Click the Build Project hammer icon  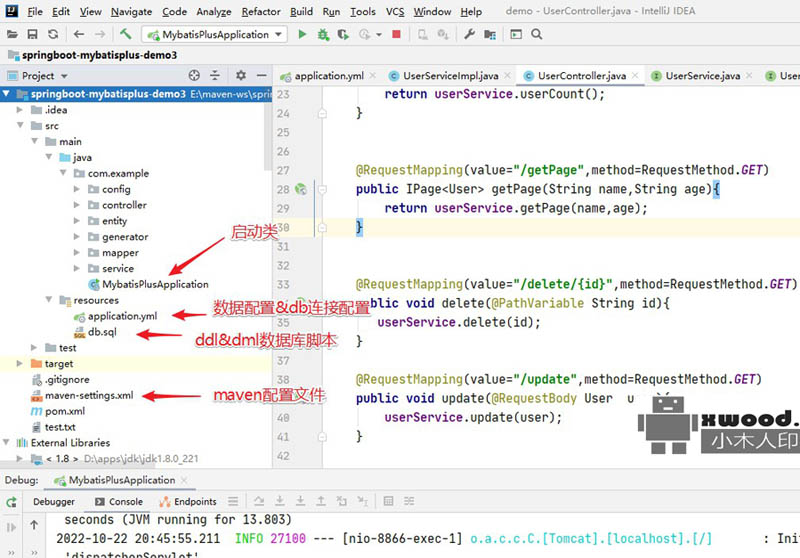click(x=126, y=34)
